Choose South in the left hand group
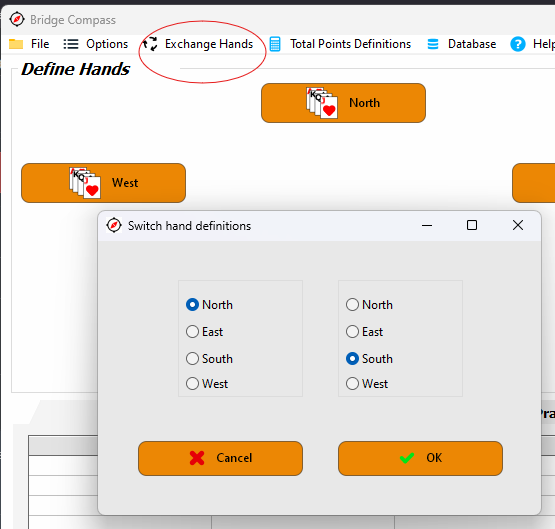 pyautogui.click(x=209, y=358)
